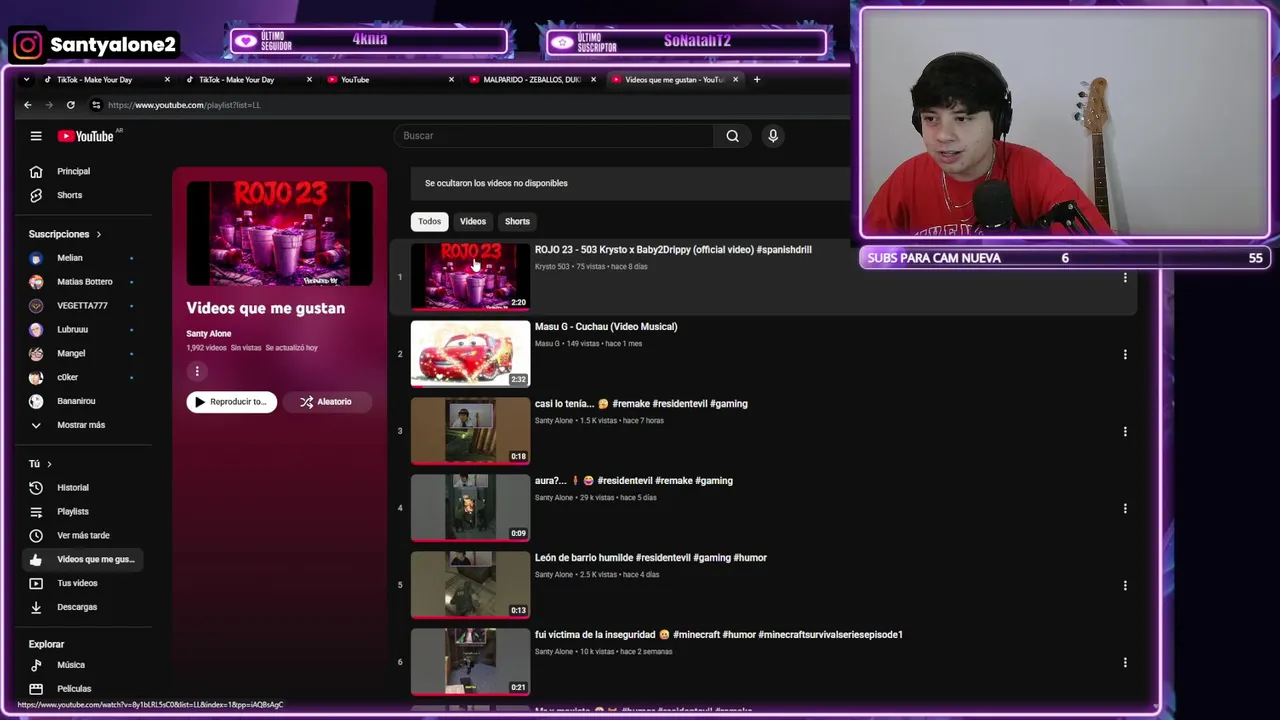Open playlist more options three dots
1280x720 pixels.
click(x=197, y=371)
